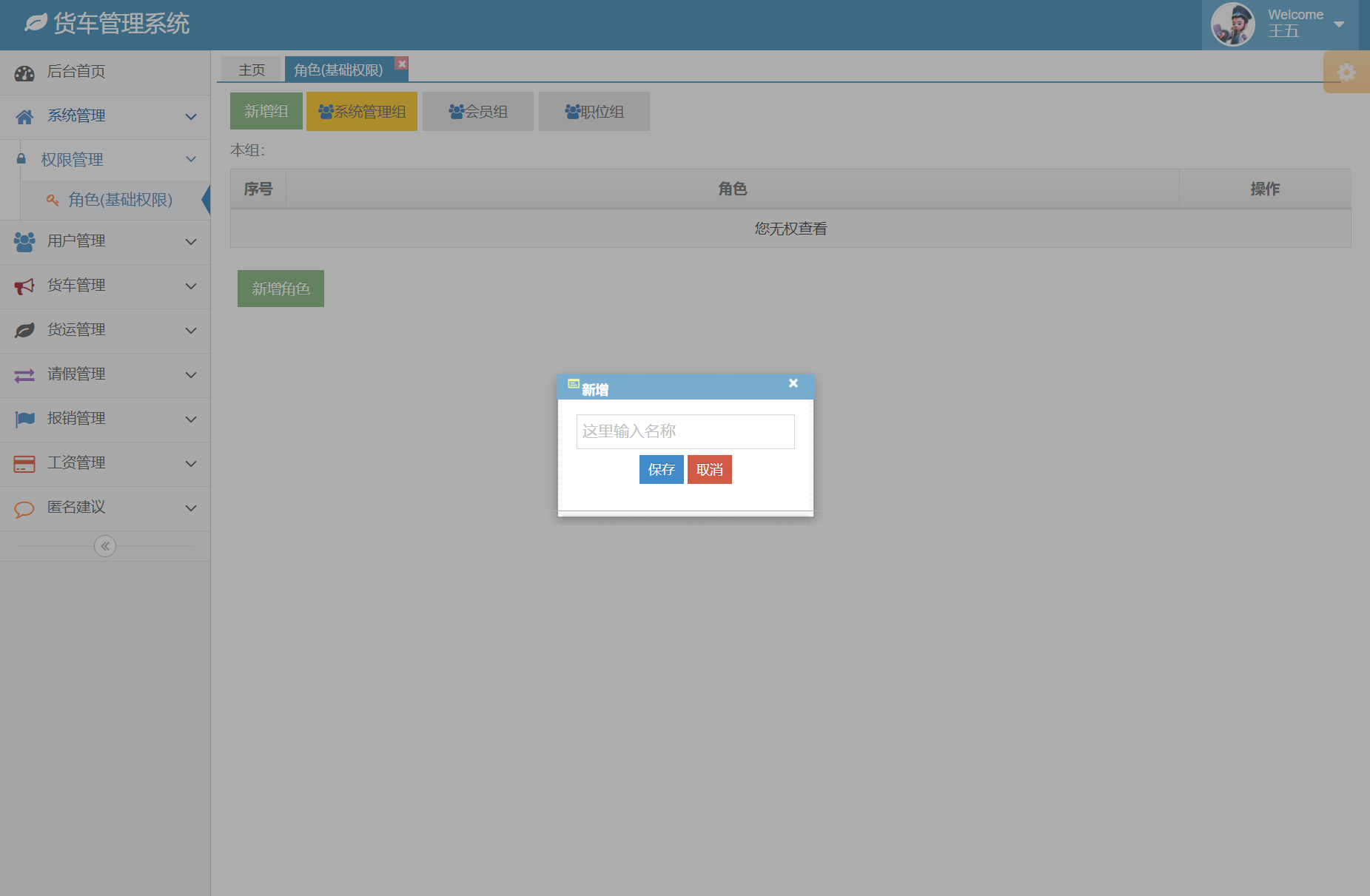Open the 权限管理 sidebar submenu

coord(105,159)
